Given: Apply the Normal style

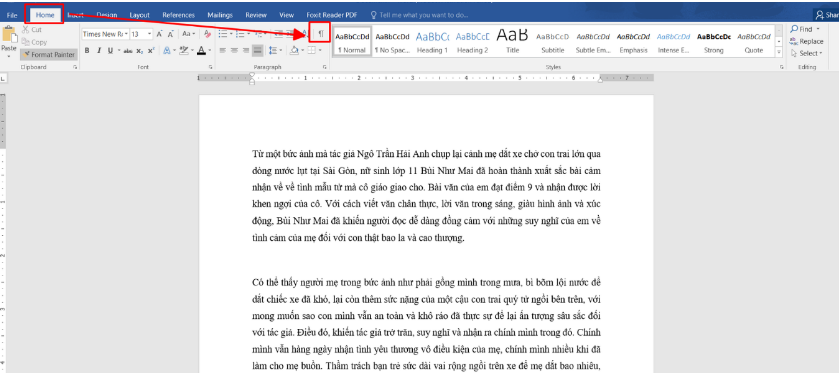Looking at the screenshot, I should pyautogui.click(x=352, y=42).
